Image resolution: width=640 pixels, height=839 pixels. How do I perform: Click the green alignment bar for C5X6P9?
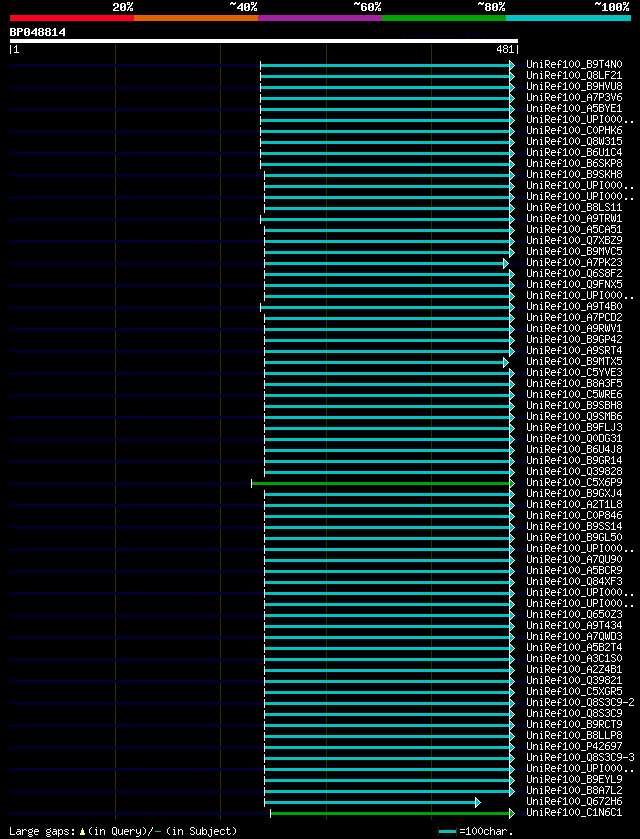tap(380, 483)
